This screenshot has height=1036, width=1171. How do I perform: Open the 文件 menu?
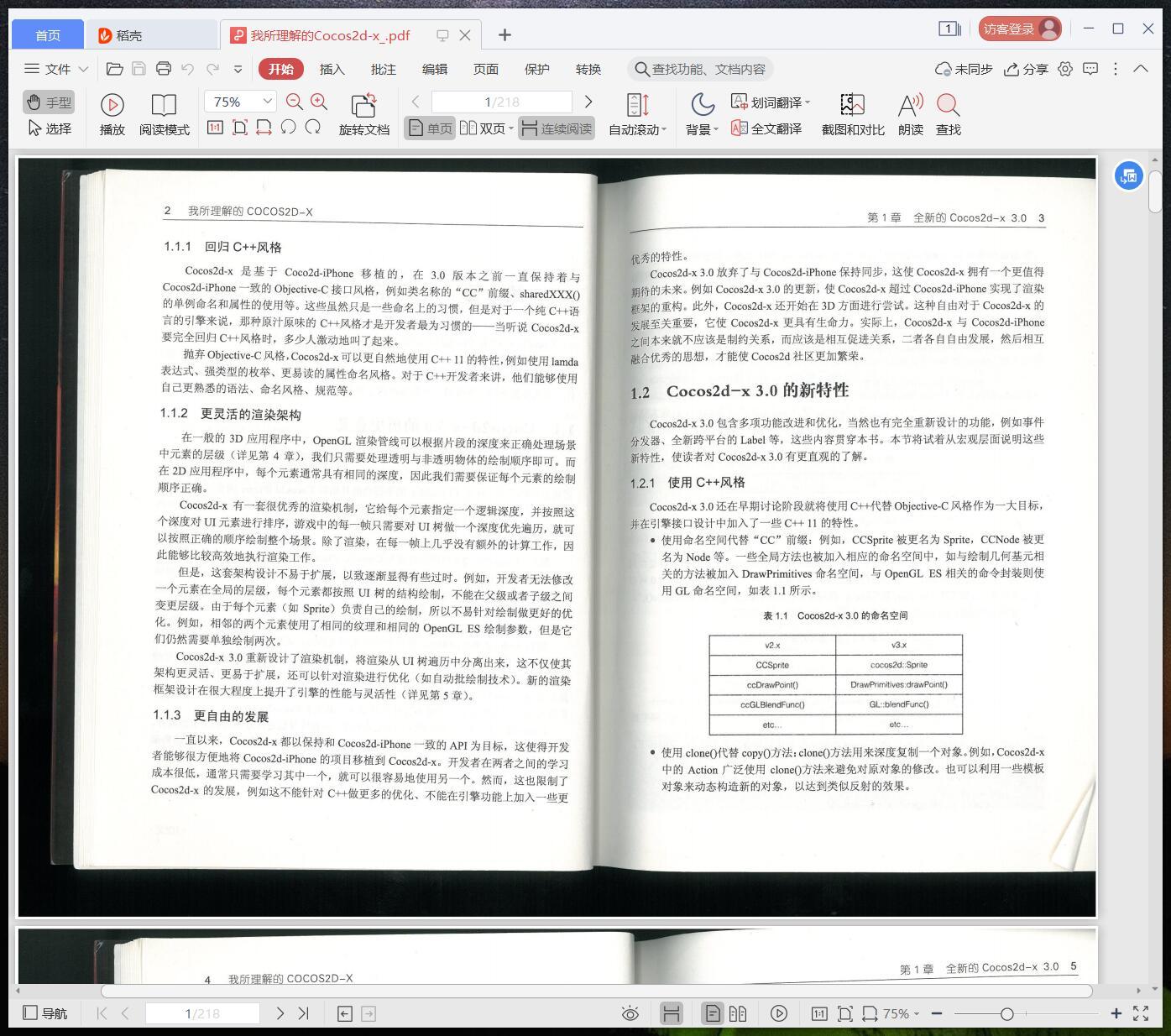click(x=55, y=69)
